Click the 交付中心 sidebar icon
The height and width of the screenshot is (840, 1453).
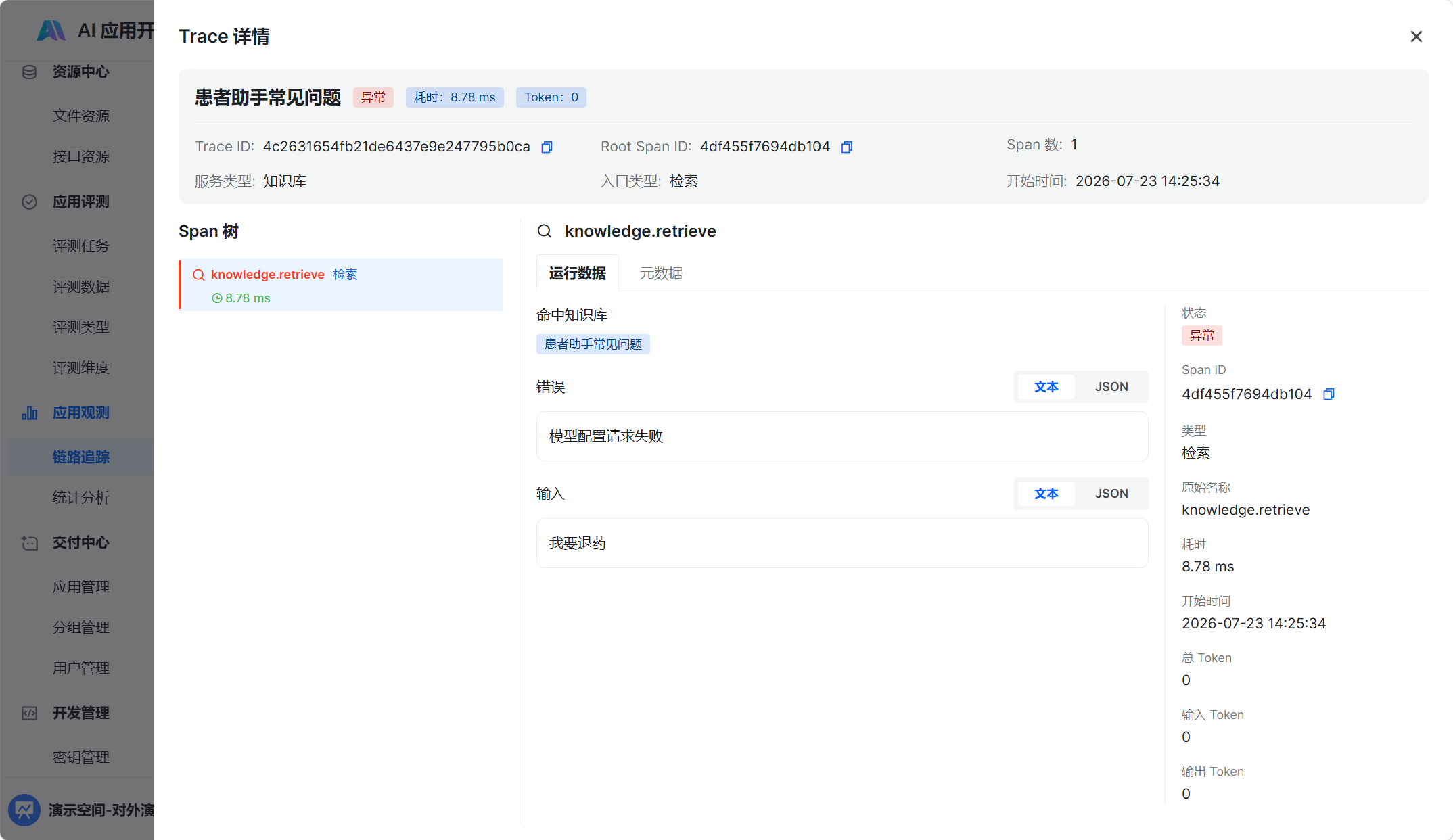tap(29, 542)
